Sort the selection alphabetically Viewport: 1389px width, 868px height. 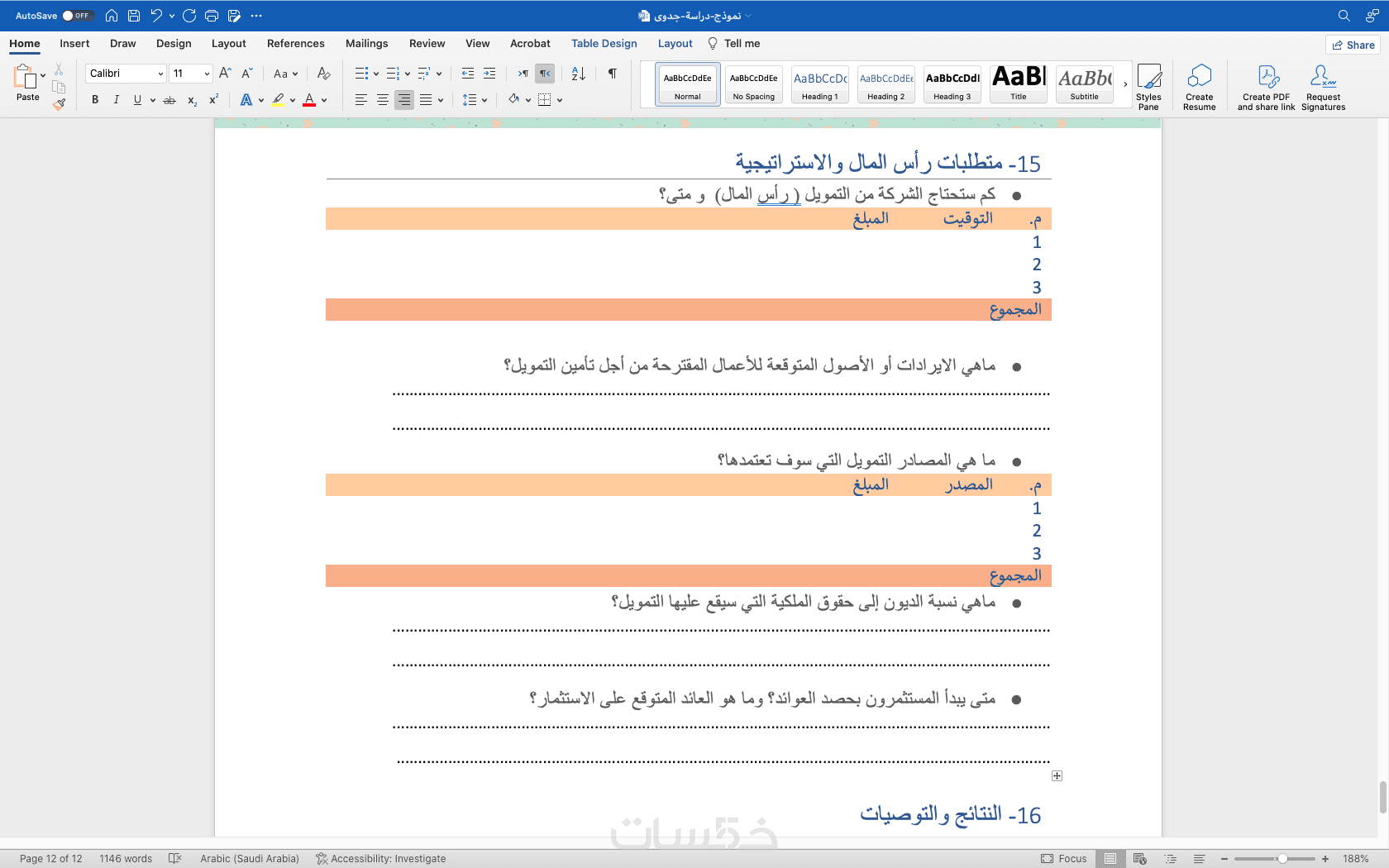579,74
